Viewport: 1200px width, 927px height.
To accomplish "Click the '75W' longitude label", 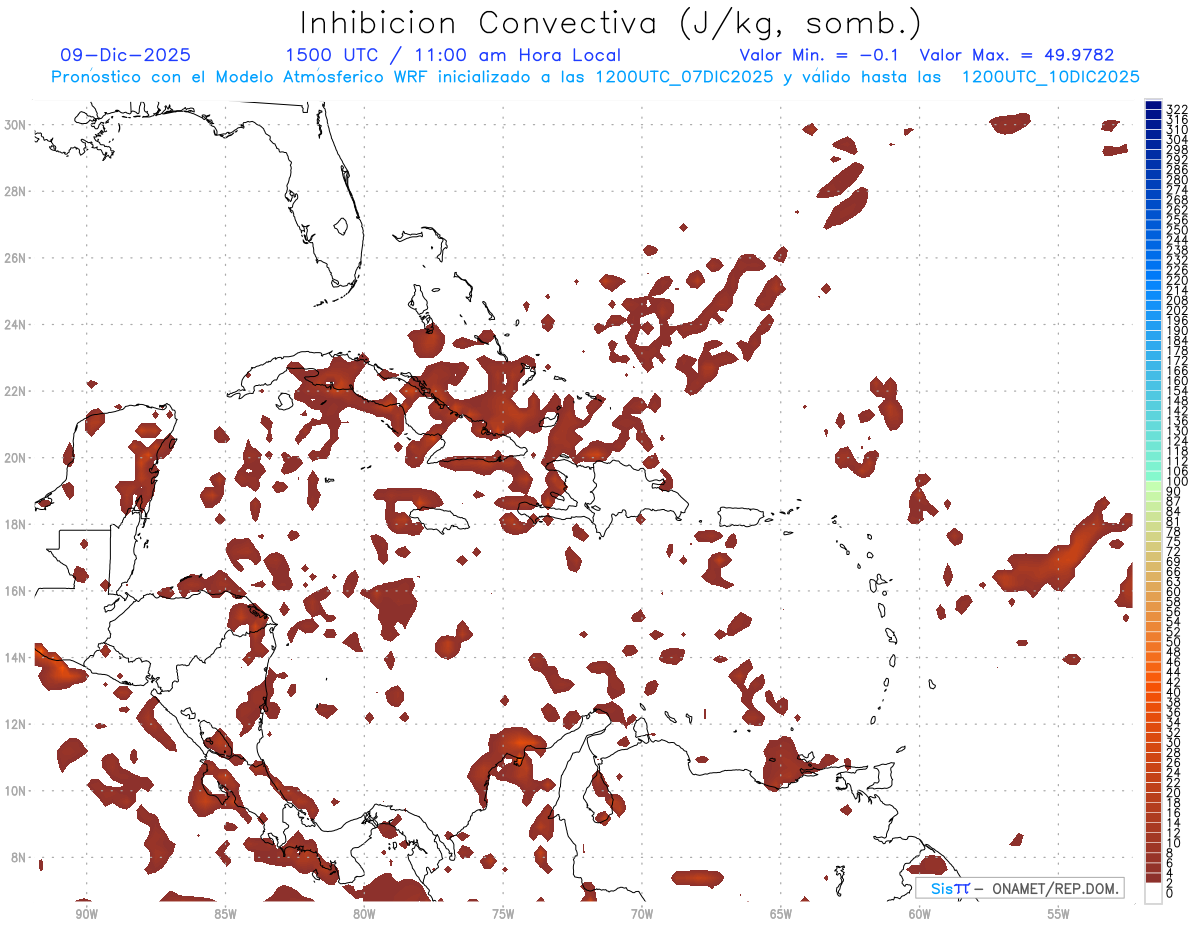I will click(x=503, y=913).
